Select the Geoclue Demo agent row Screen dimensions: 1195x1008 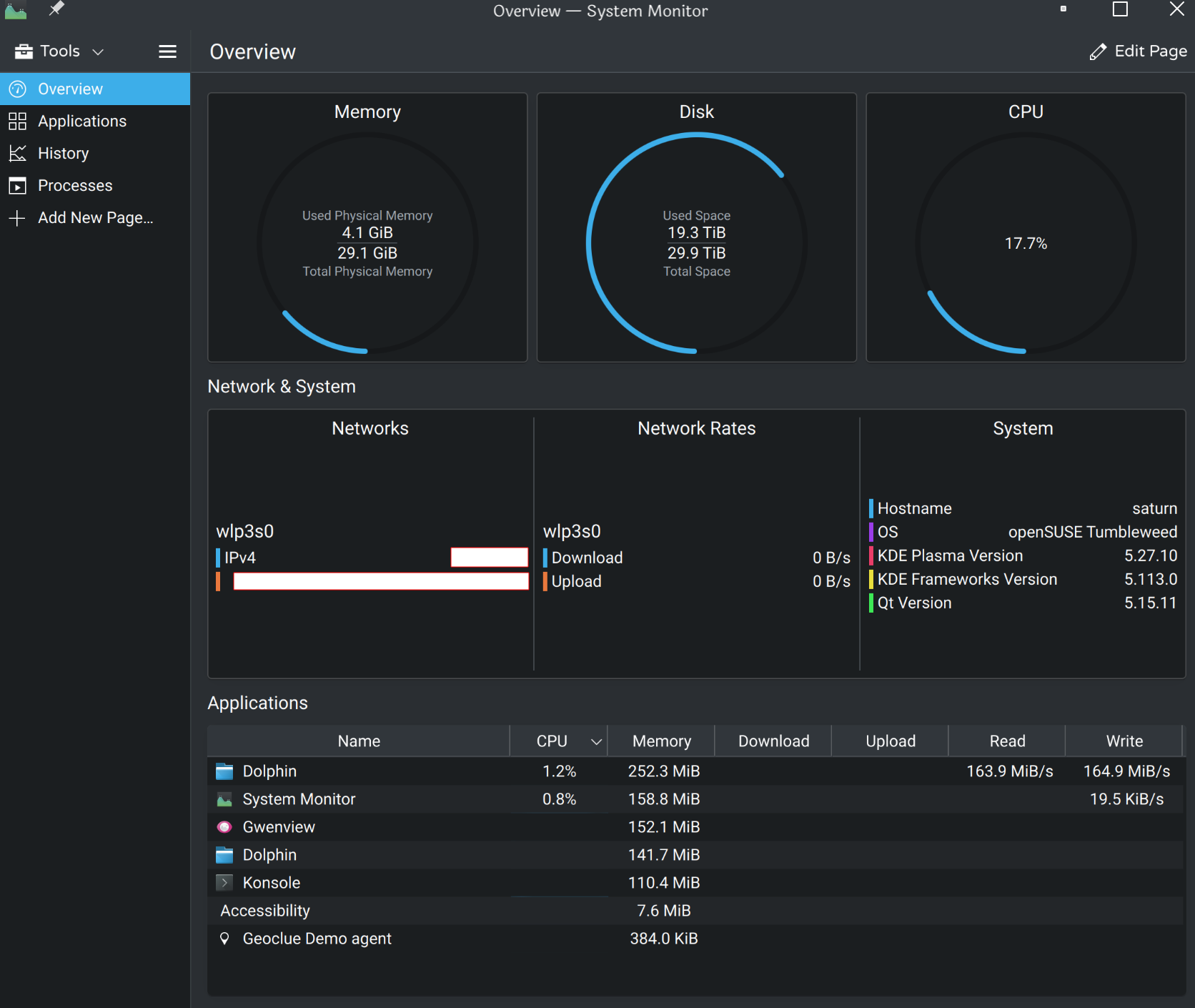(695, 939)
